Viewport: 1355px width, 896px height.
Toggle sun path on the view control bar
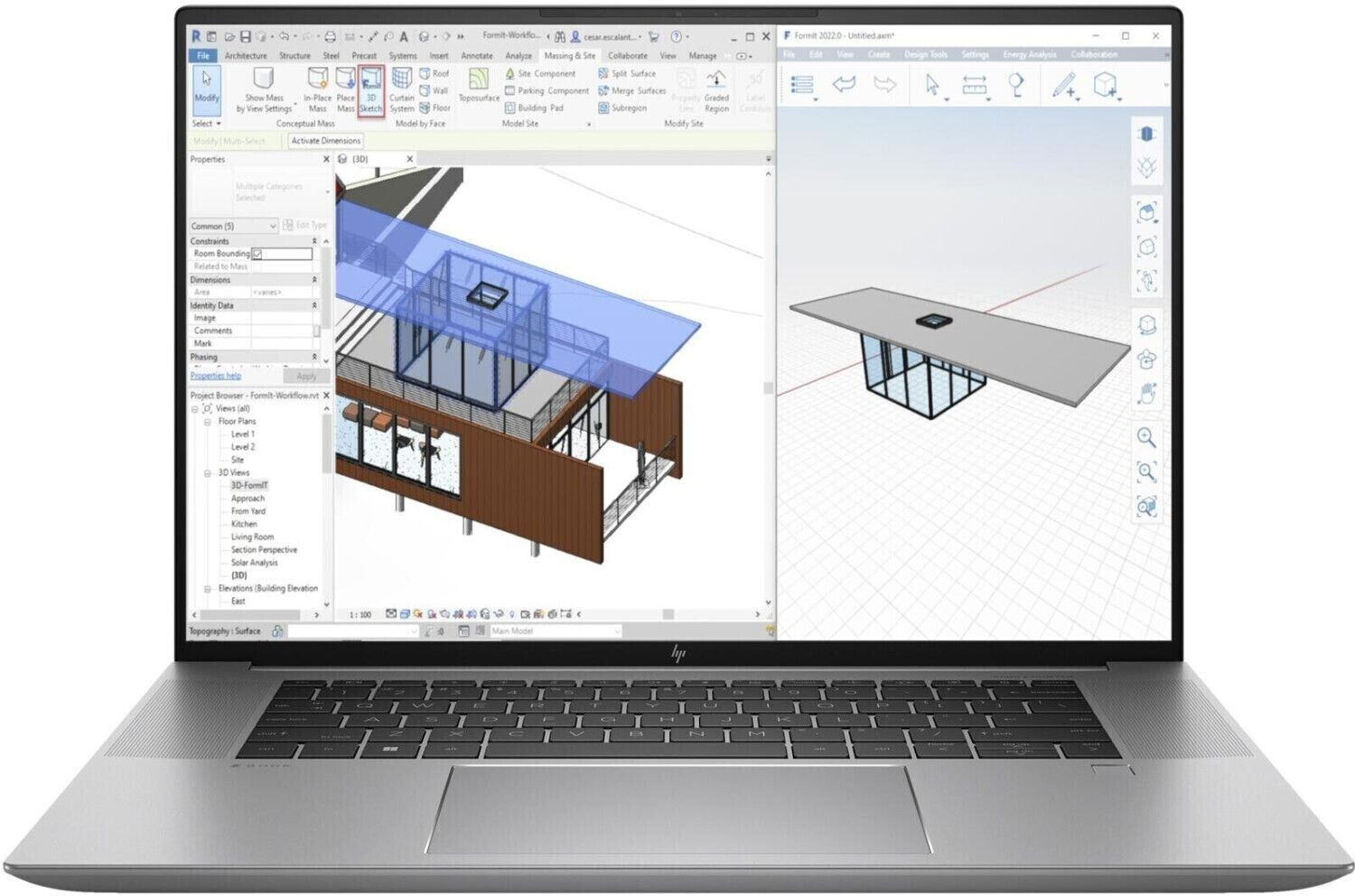click(416, 613)
